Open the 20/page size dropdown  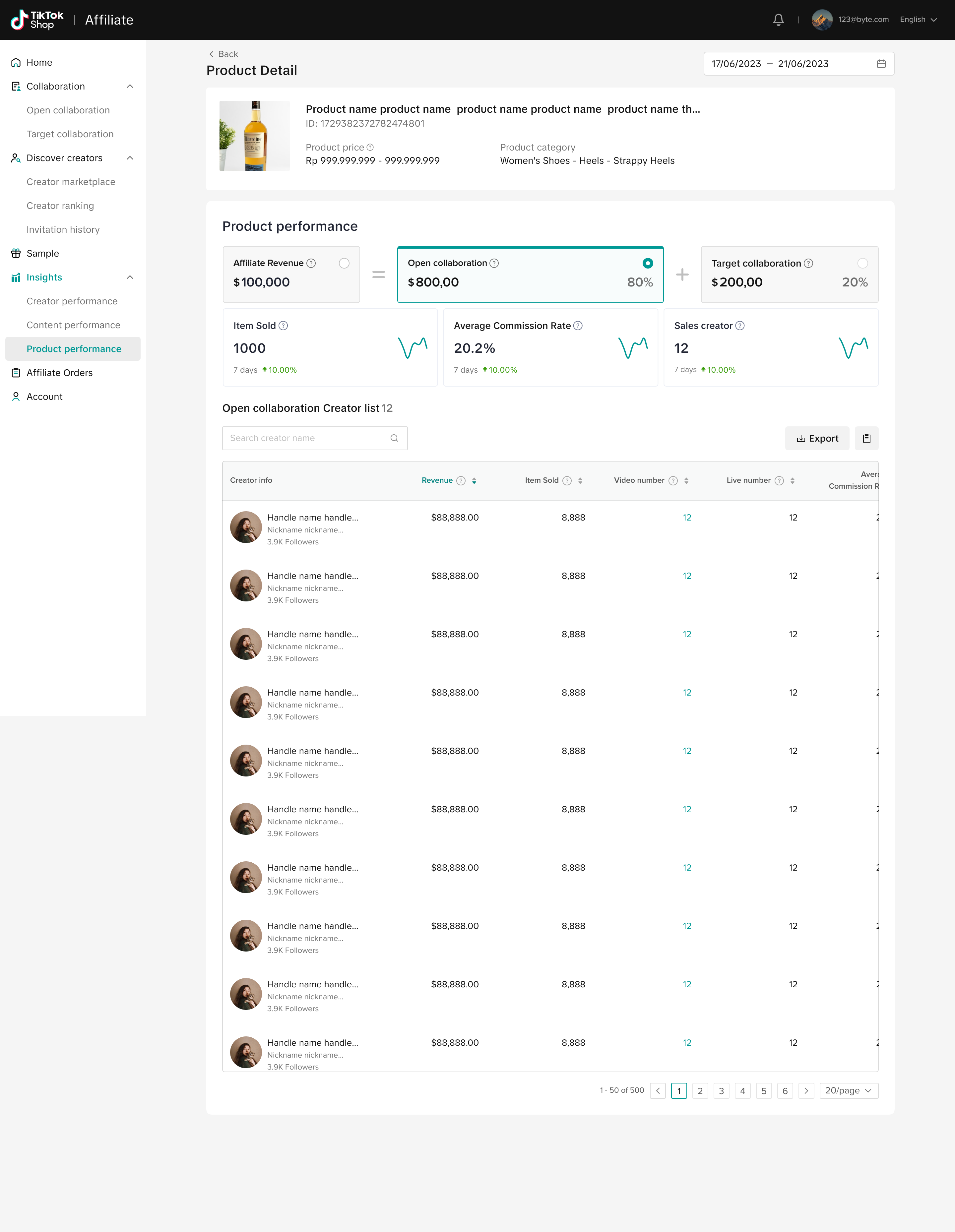tap(848, 1090)
